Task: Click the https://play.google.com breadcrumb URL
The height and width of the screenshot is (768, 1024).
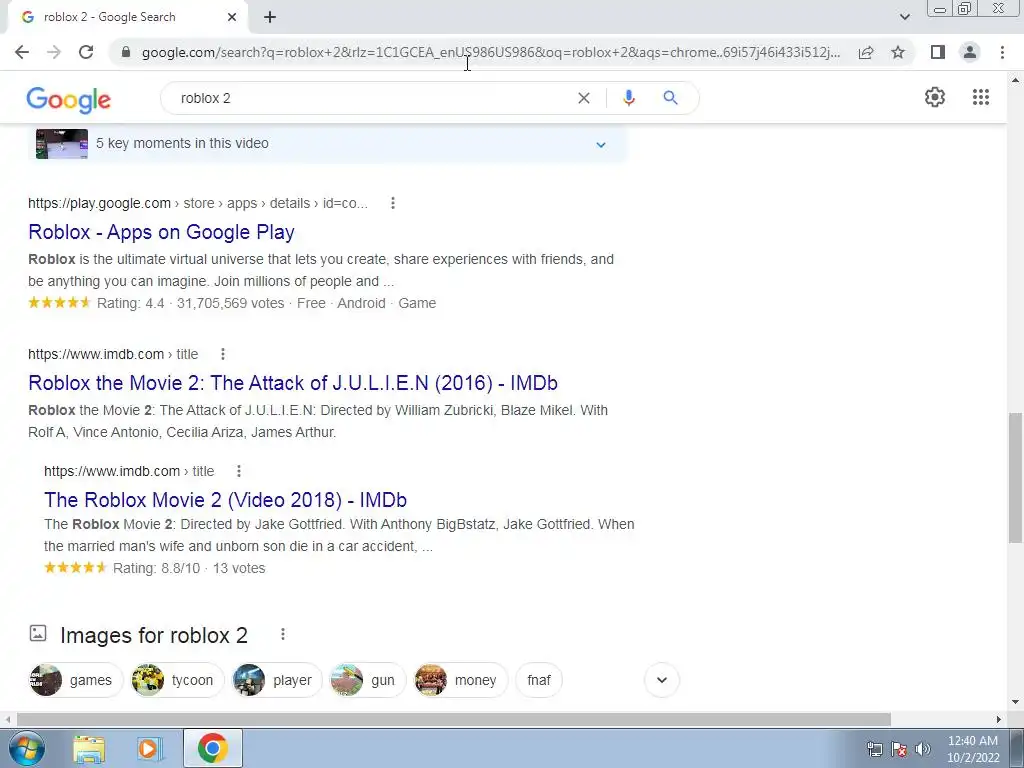Action: pos(198,203)
